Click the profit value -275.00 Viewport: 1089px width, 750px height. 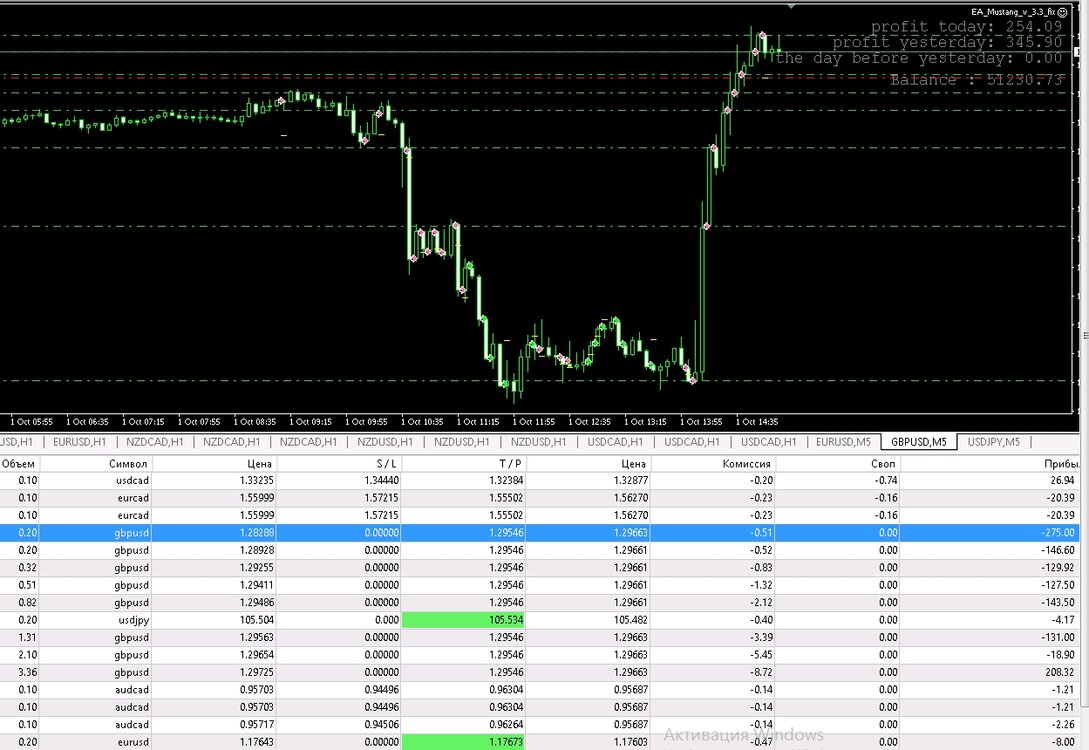[x=1058, y=533]
